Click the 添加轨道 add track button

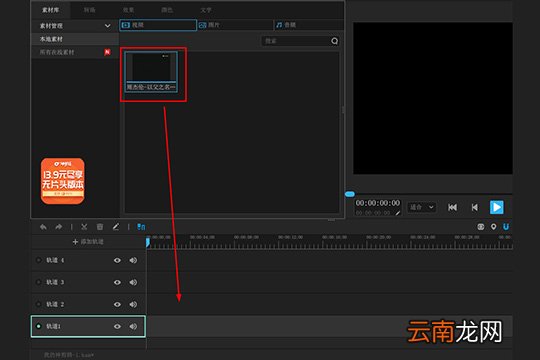tap(88, 242)
